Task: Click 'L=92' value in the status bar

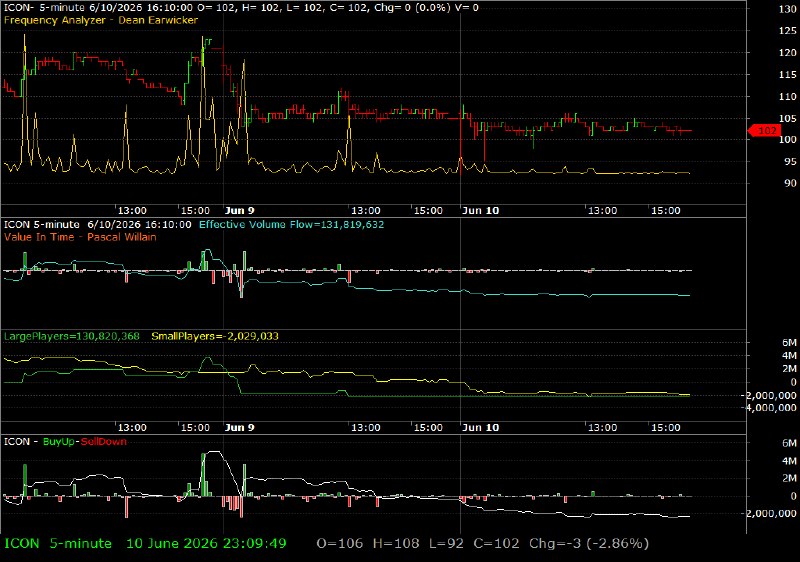Action: [x=446, y=544]
